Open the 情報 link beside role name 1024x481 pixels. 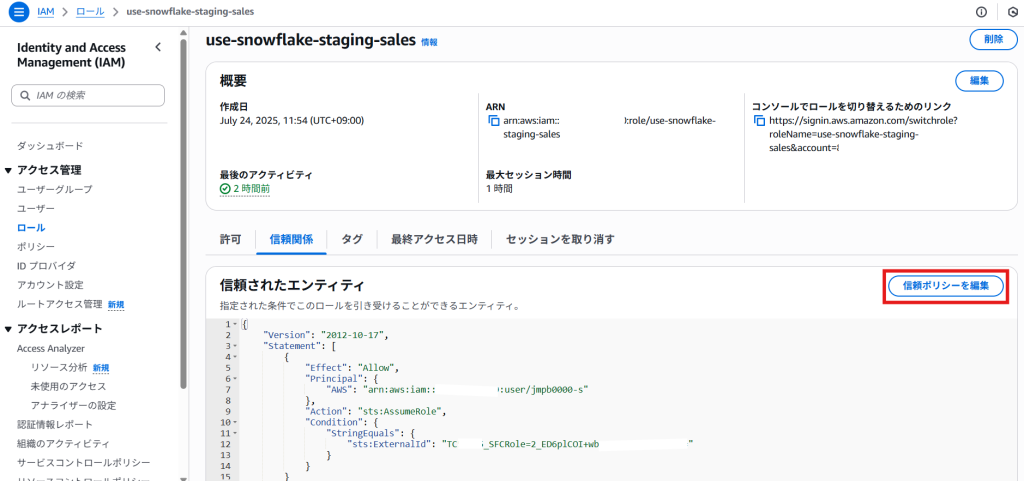coord(429,42)
